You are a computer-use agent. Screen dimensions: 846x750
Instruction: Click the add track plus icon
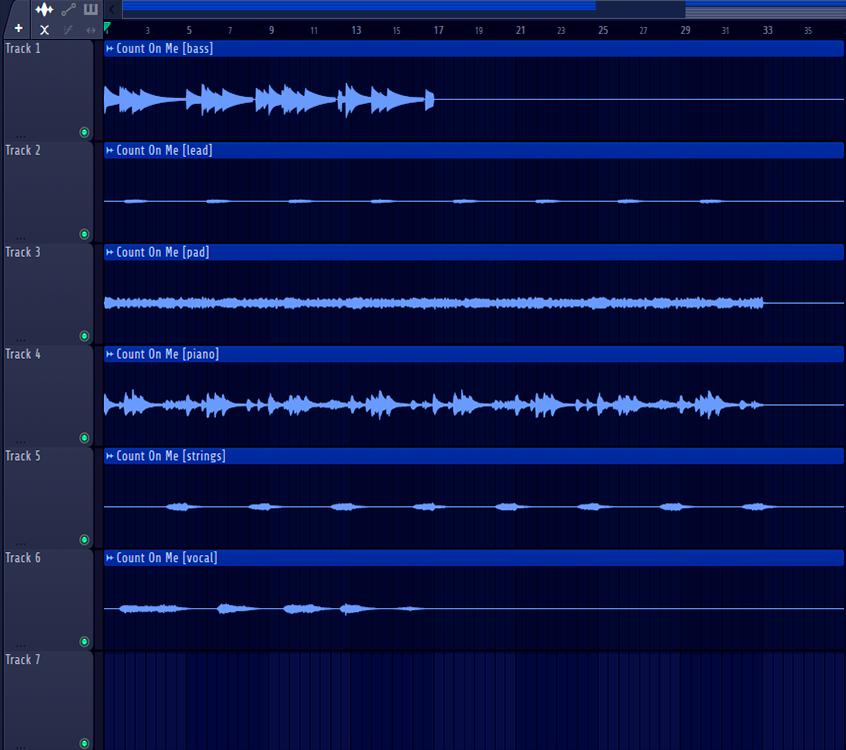pos(18,29)
